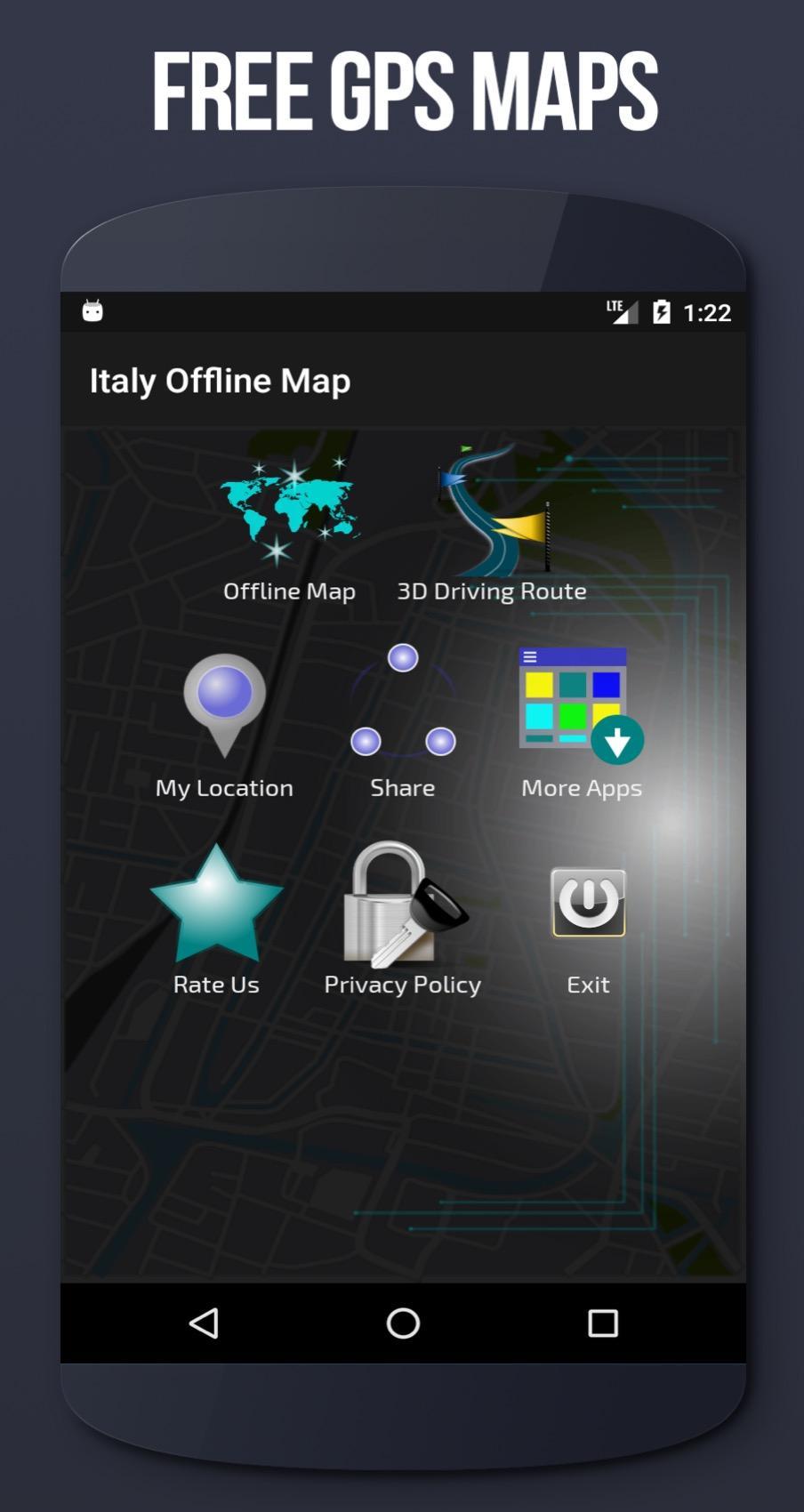Open the More Apps download icon
Image resolution: width=804 pixels, height=1512 pixels.
pos(582,705)
